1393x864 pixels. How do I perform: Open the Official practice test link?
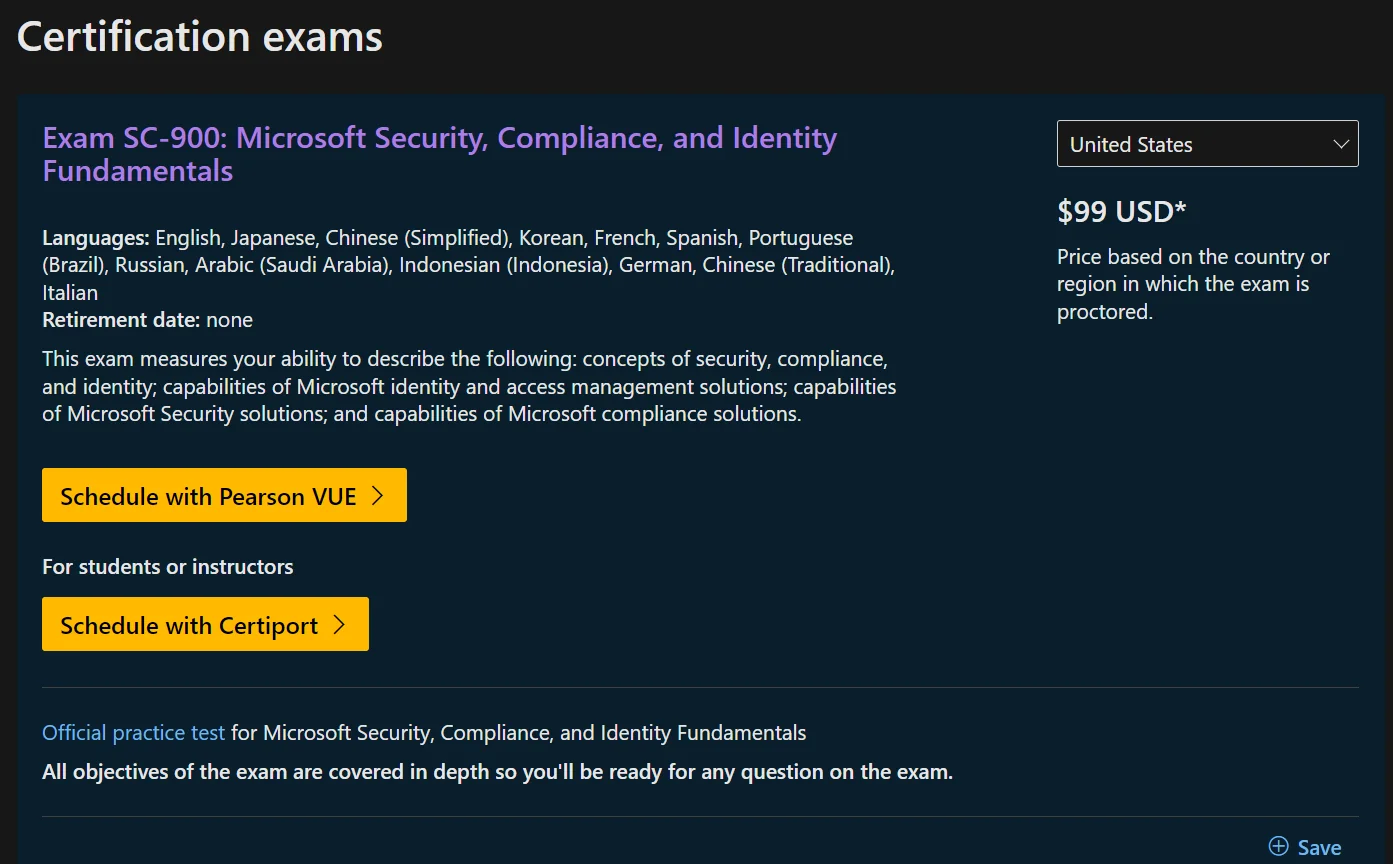pyautogui.click(x=133, y=732)
